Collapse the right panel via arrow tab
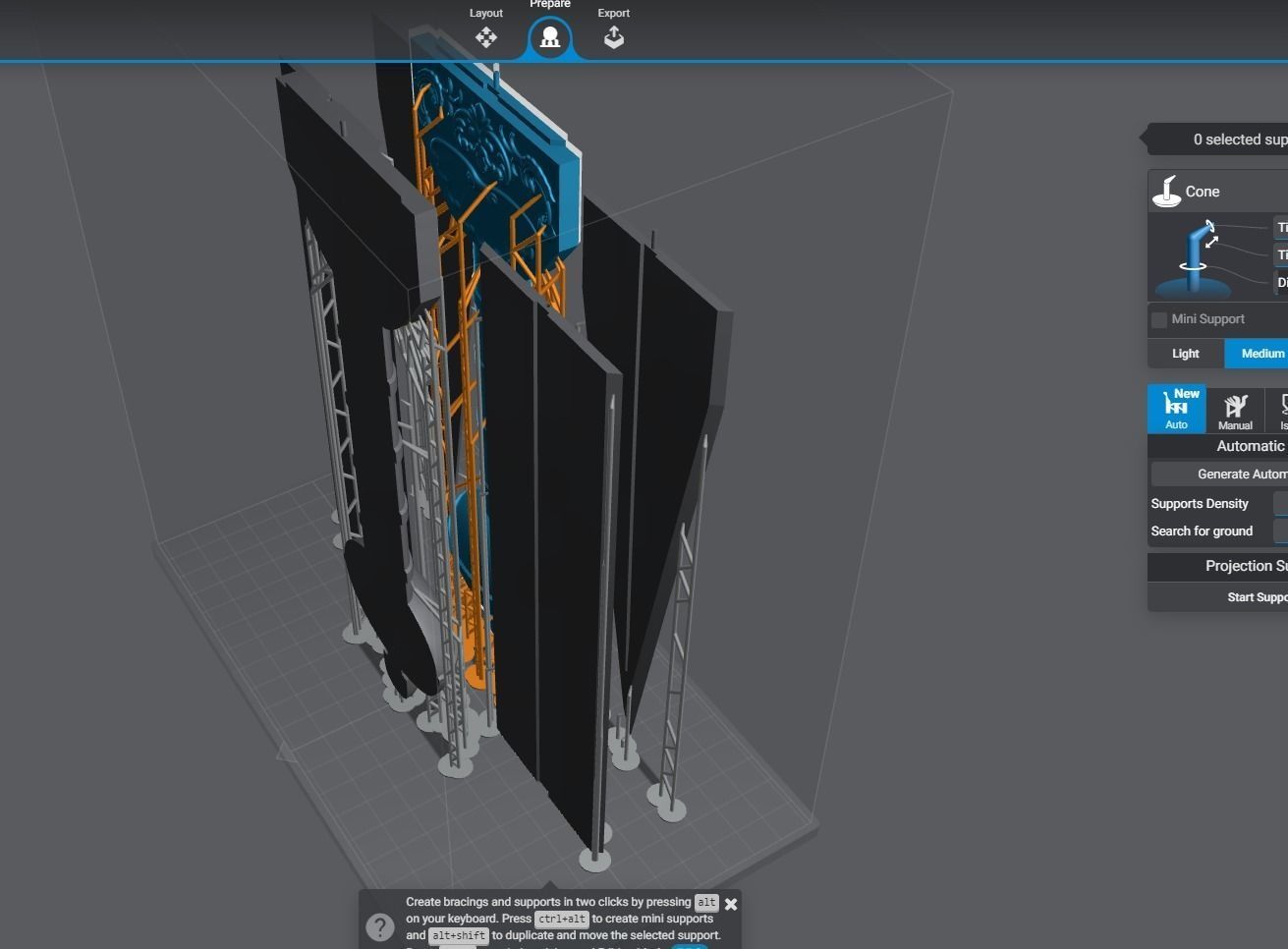1288x949 pixels. [1143, 140]
